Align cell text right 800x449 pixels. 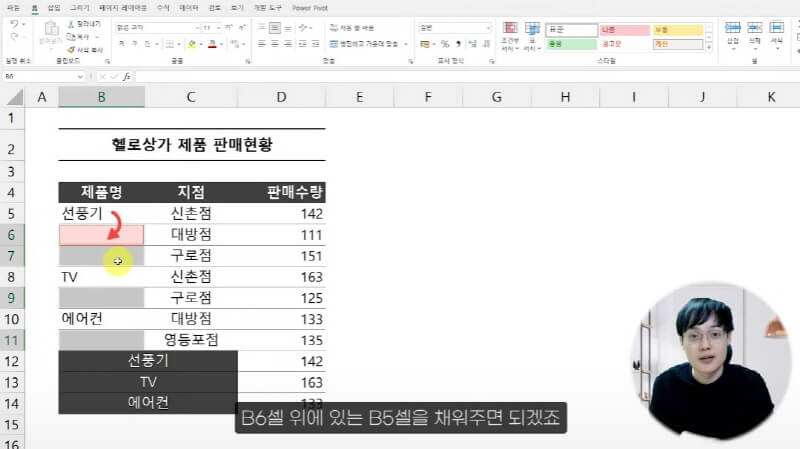click(288, 44)
